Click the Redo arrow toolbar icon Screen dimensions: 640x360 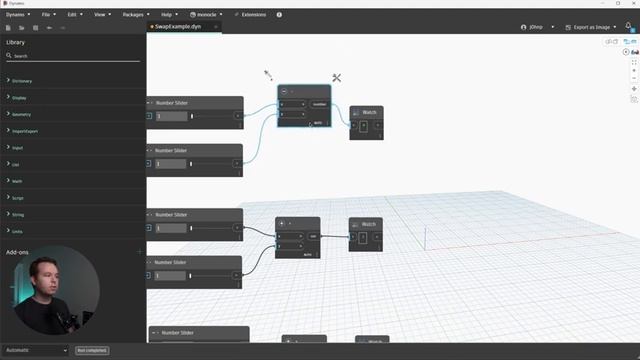point(63,28)
